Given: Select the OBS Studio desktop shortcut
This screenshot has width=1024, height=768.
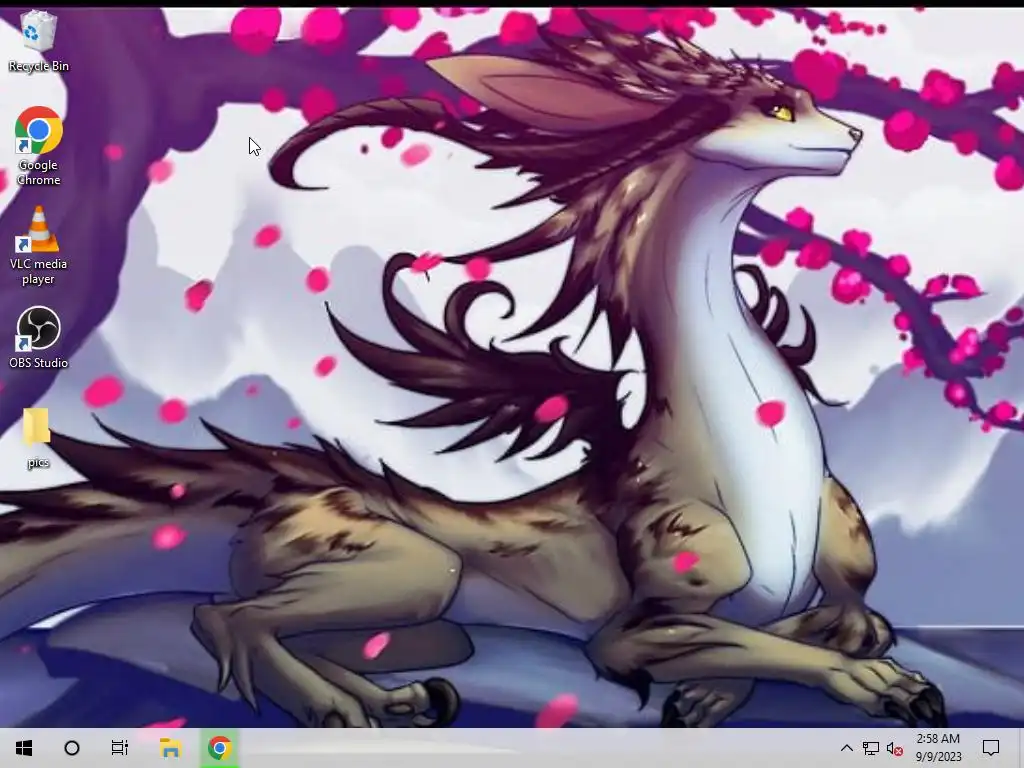Looking at the screenshot, I should click(x=39, y=338).
